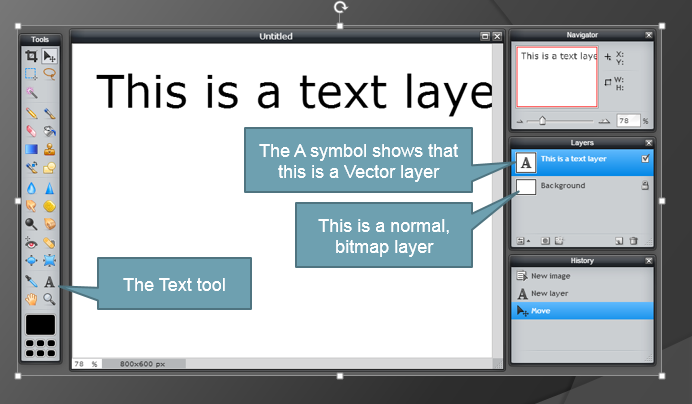Select the Hand tool
This screenshot has height=404, width=692.
pos(32,299)
